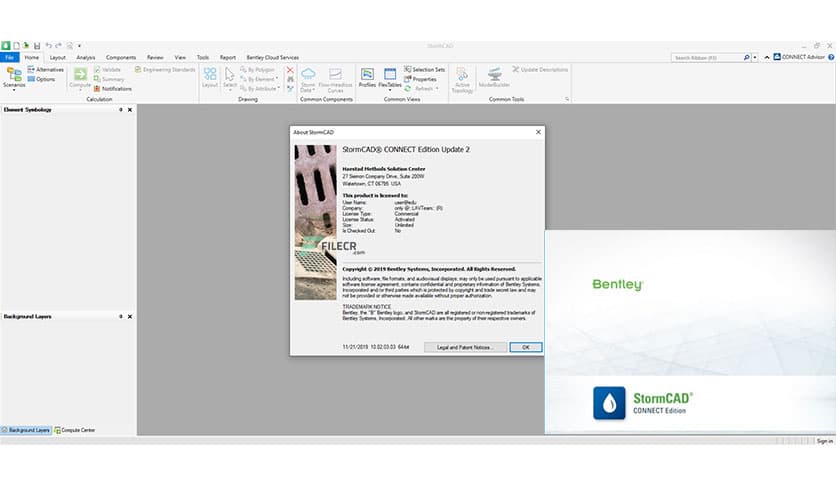Click the Save icon in quick access toolbar
836x484 pixels.
click(37, 46)
